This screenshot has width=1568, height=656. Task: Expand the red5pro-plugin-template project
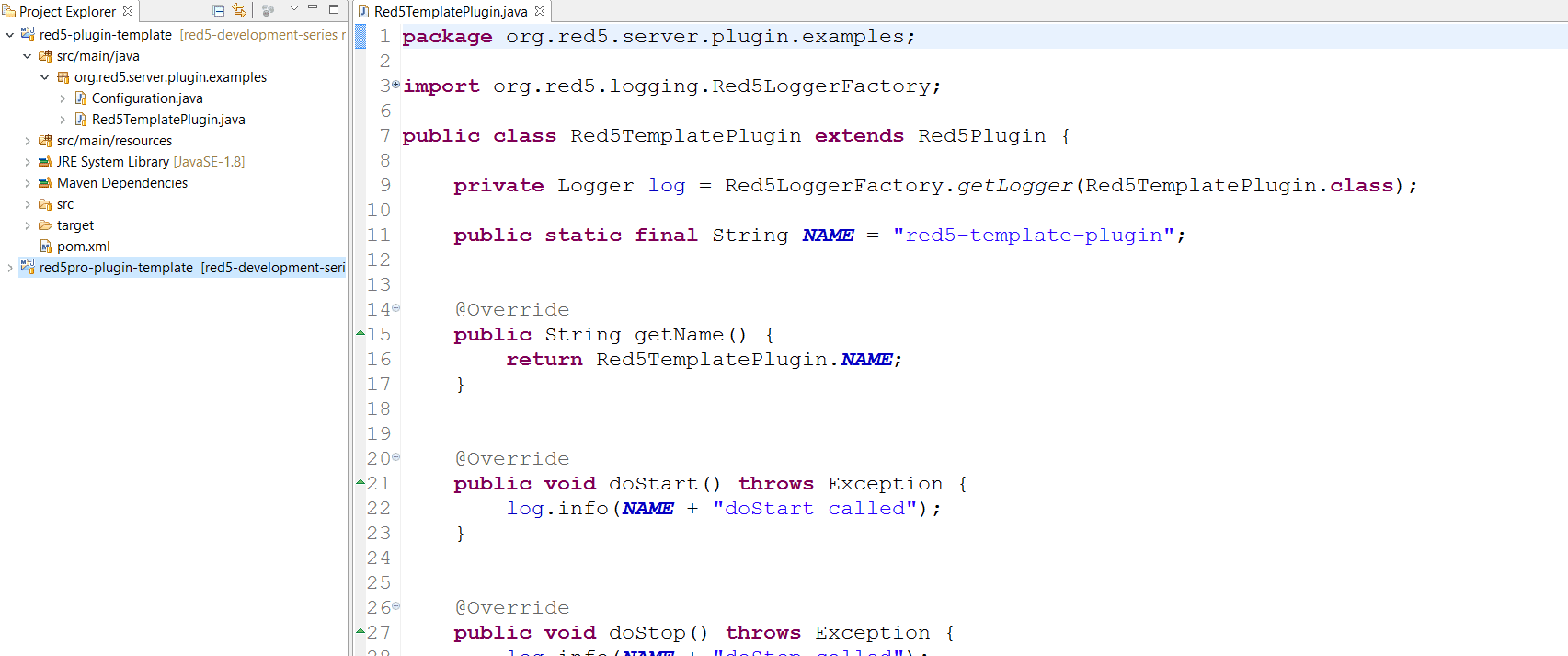coord(10,268)
